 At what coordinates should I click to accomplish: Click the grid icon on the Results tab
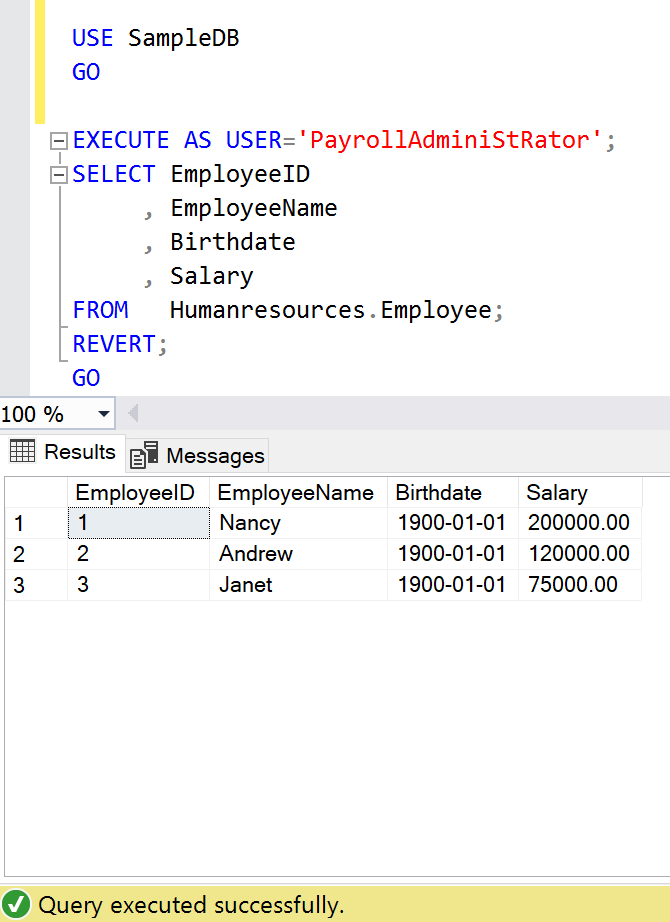click(x=22, y=452)
